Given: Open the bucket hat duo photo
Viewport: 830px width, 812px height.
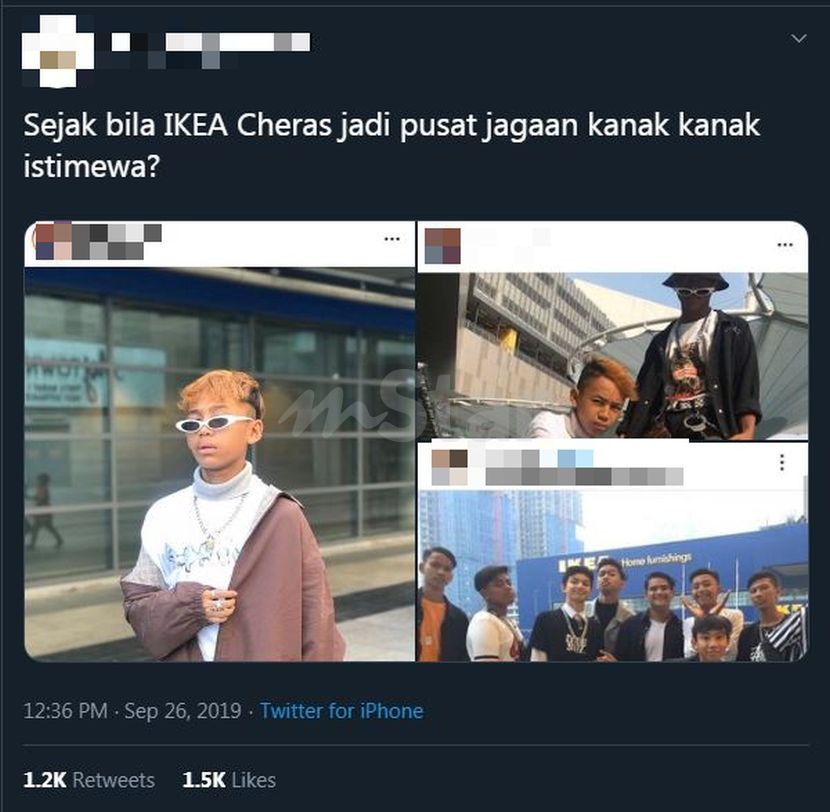Looking at the screenshot, I should coord(613,356).
